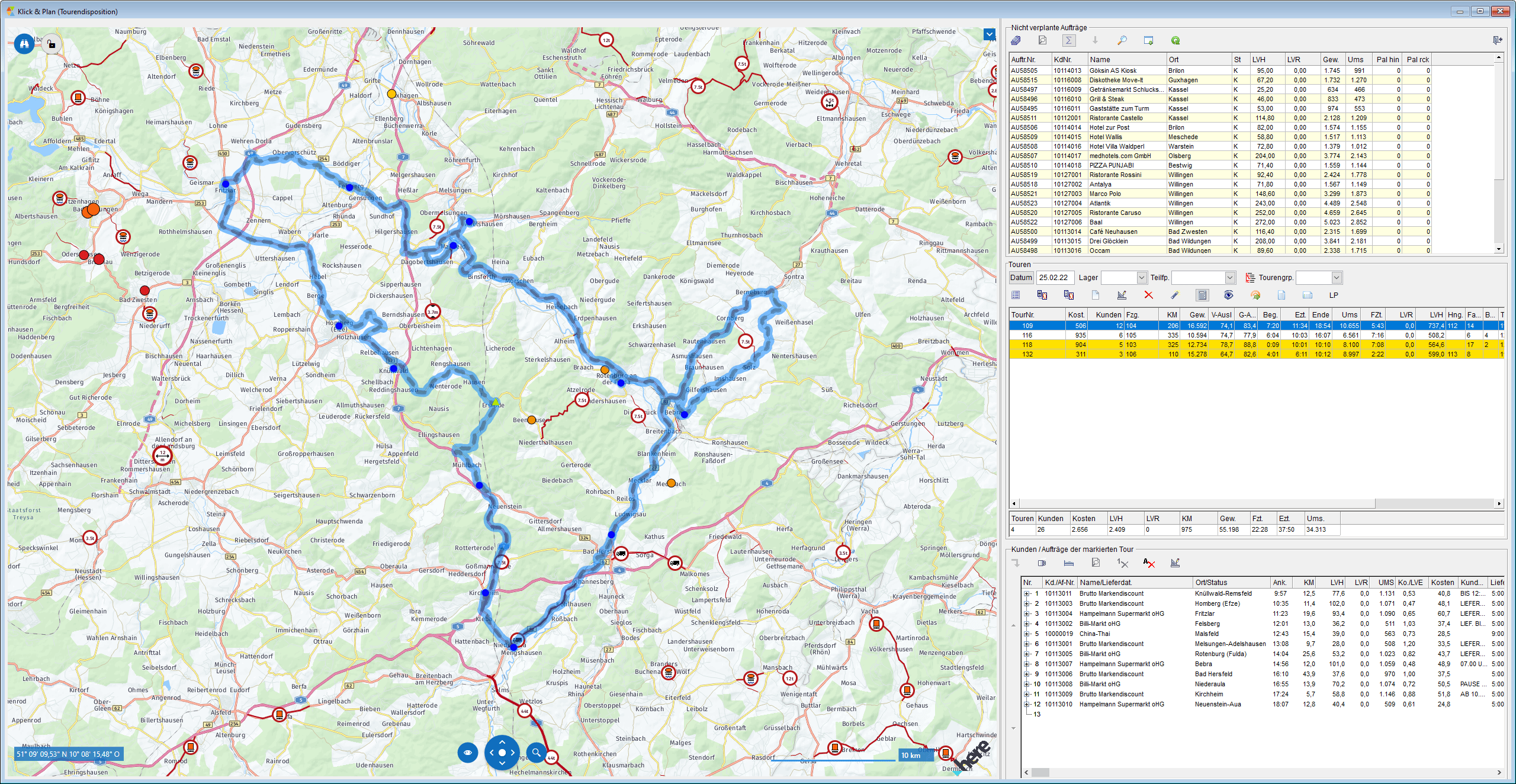Click the 1X remove-stop icon
The width and height of the screenshot is (1516, 784).
(x=1122, y=563)
